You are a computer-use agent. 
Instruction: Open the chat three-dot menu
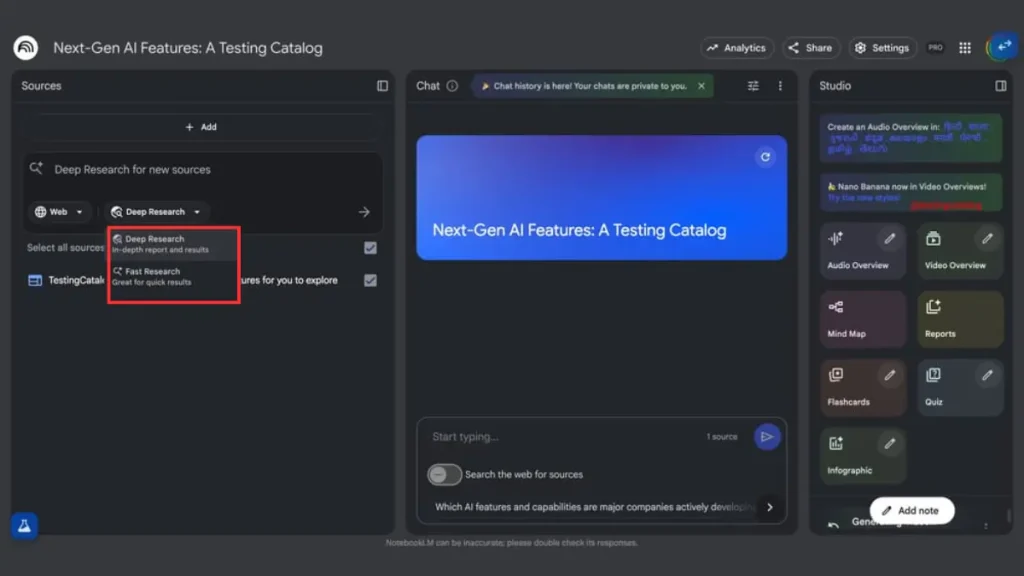tap(780, 86)
